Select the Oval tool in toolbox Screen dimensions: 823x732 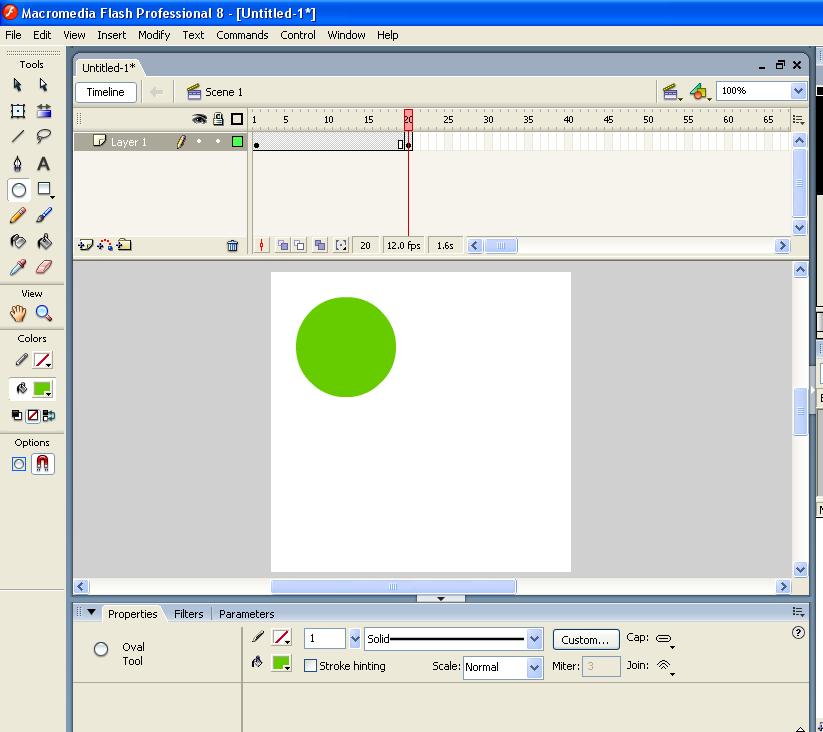pos(18,190)
